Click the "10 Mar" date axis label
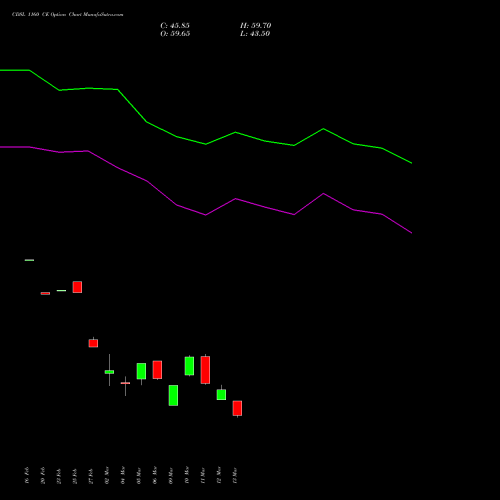Viewport: 500px width, 500px height. [187, 475]
